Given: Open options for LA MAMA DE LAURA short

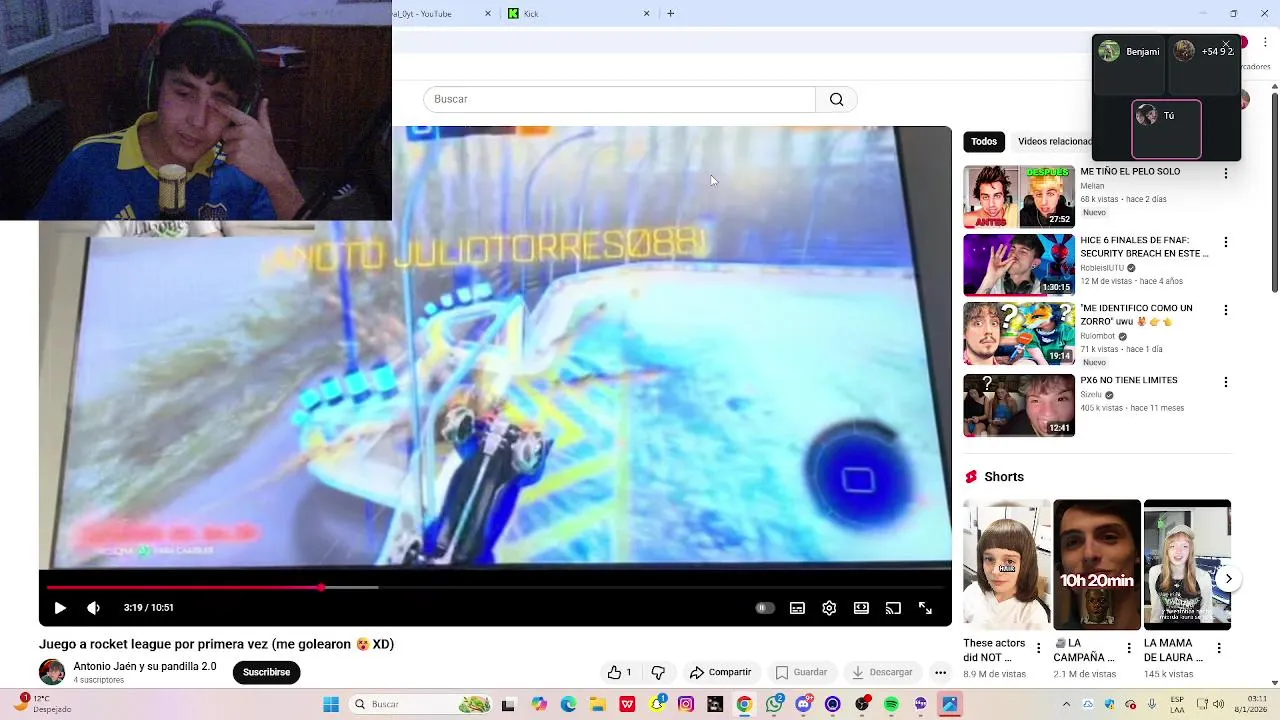Looking at the screenshot, I should (1219, 649).
